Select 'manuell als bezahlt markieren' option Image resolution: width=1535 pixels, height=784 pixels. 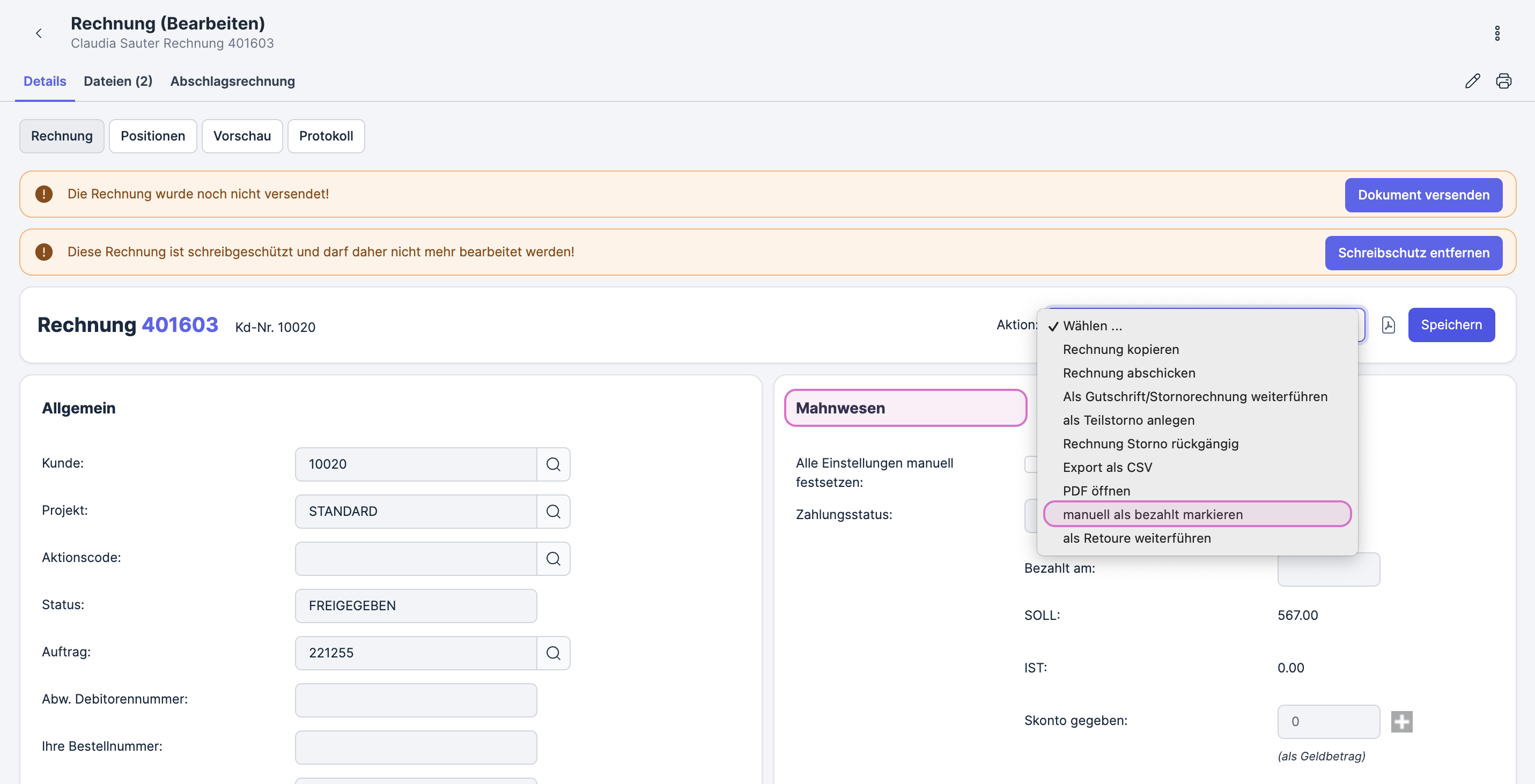1153,514
